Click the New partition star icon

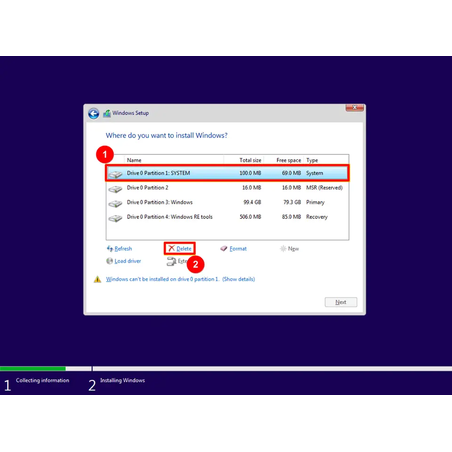[x=283, y=249]
